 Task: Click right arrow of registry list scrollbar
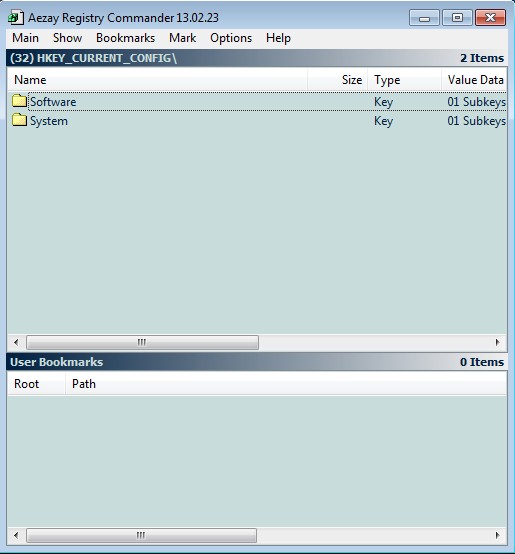coord(498,342)
